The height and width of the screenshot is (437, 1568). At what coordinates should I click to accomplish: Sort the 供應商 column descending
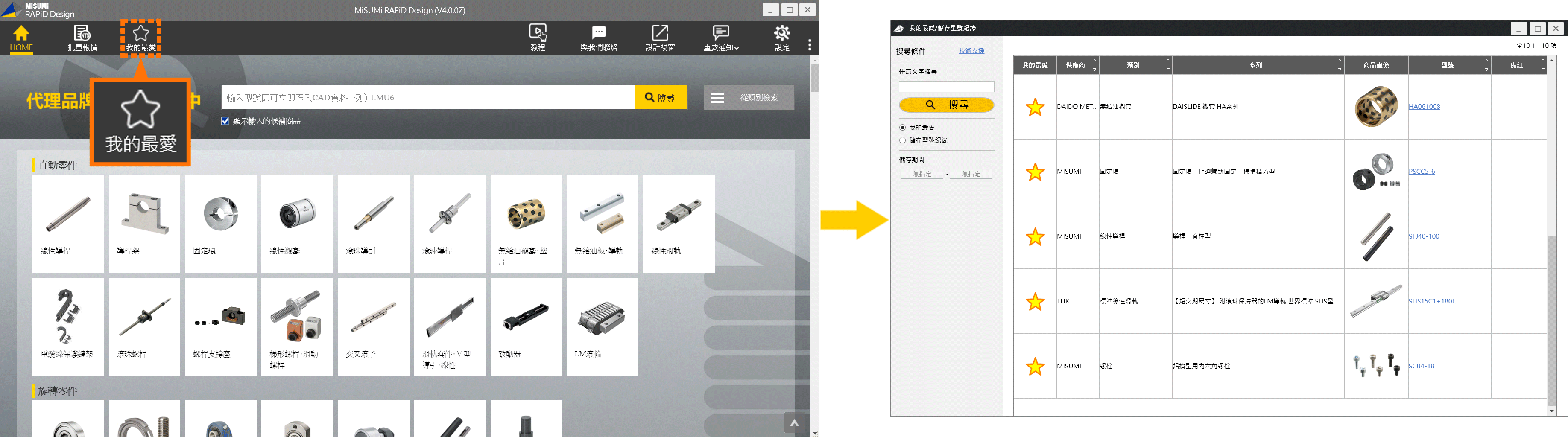[x=1094, y=69]
